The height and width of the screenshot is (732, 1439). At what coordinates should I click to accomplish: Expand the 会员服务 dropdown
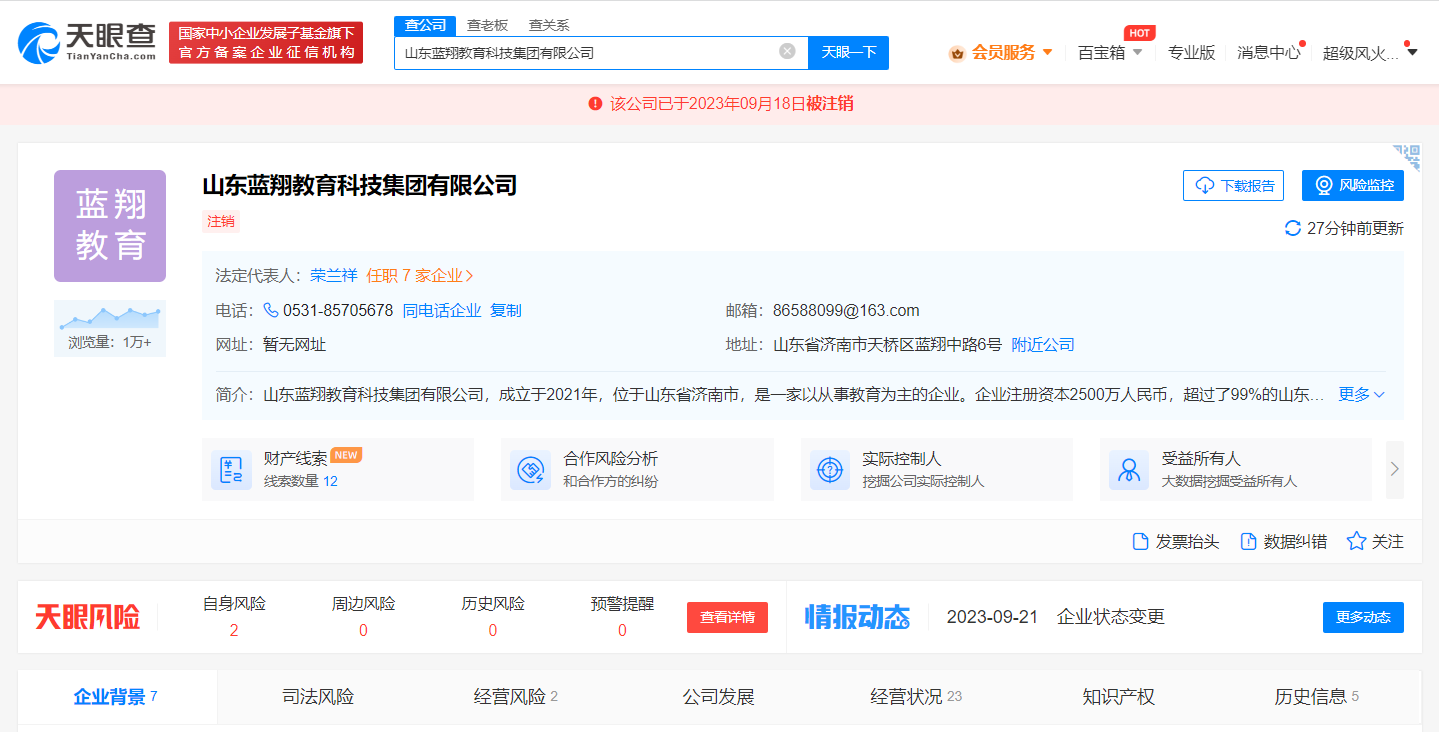pyautogui.click(x=1001, y=52)
